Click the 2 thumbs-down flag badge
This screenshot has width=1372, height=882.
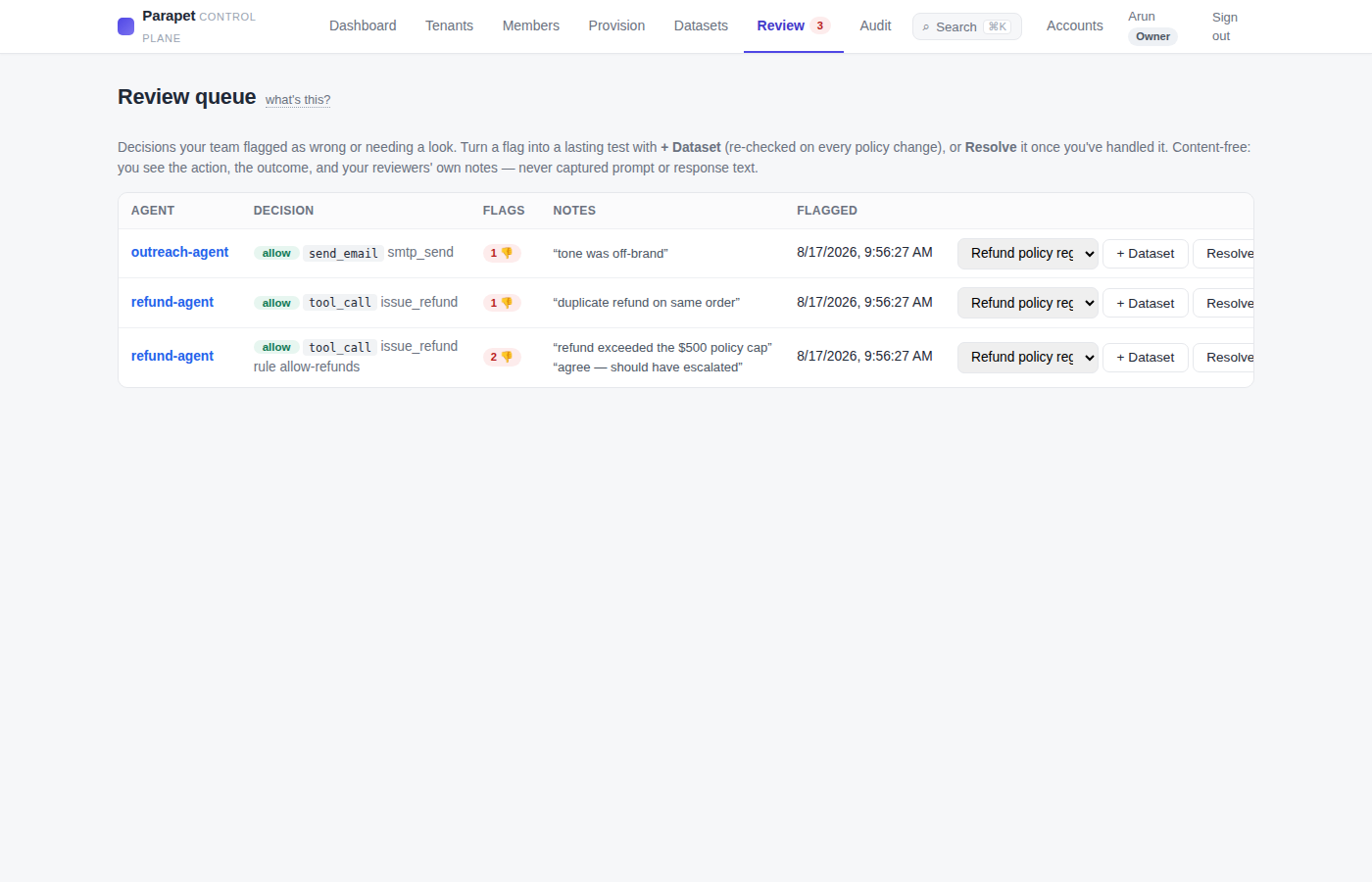[501, 357]
